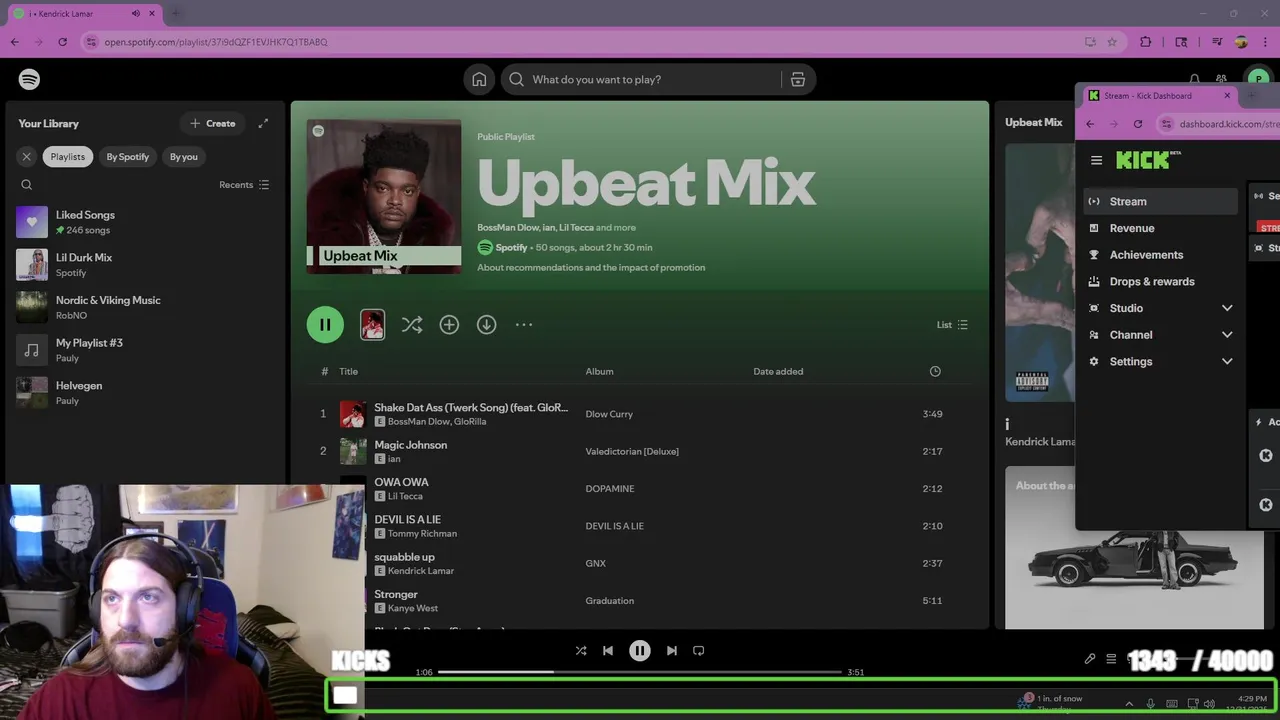Click the taskbar volume speaker icon

(x=1209, y=704)
